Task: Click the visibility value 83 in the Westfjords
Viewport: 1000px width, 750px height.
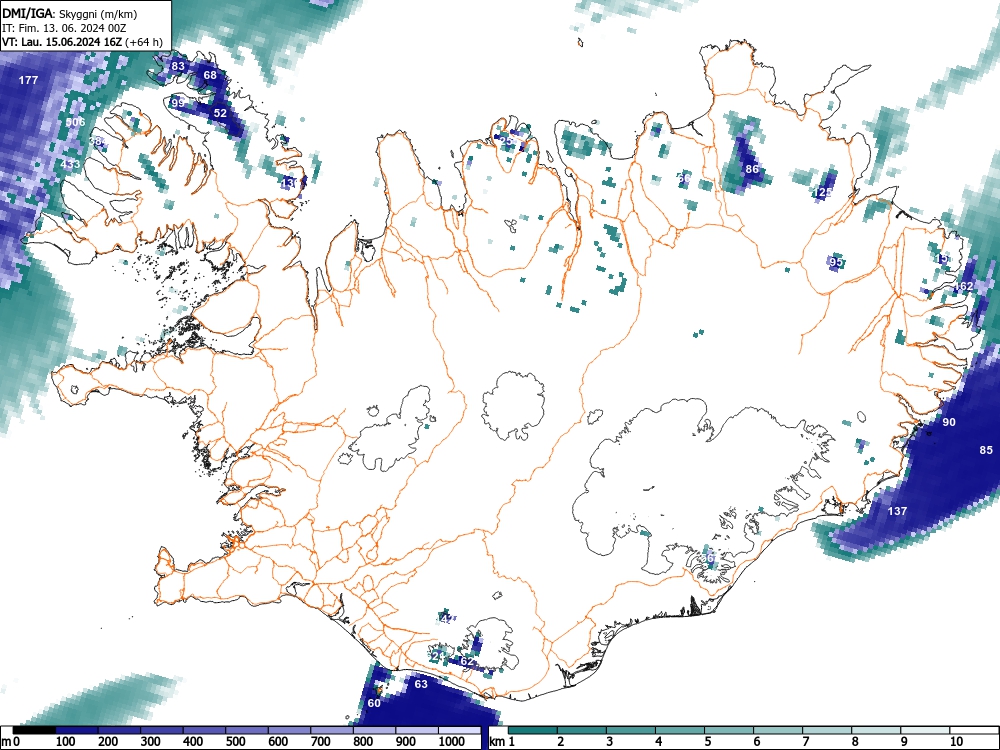Action: [178, 66]
